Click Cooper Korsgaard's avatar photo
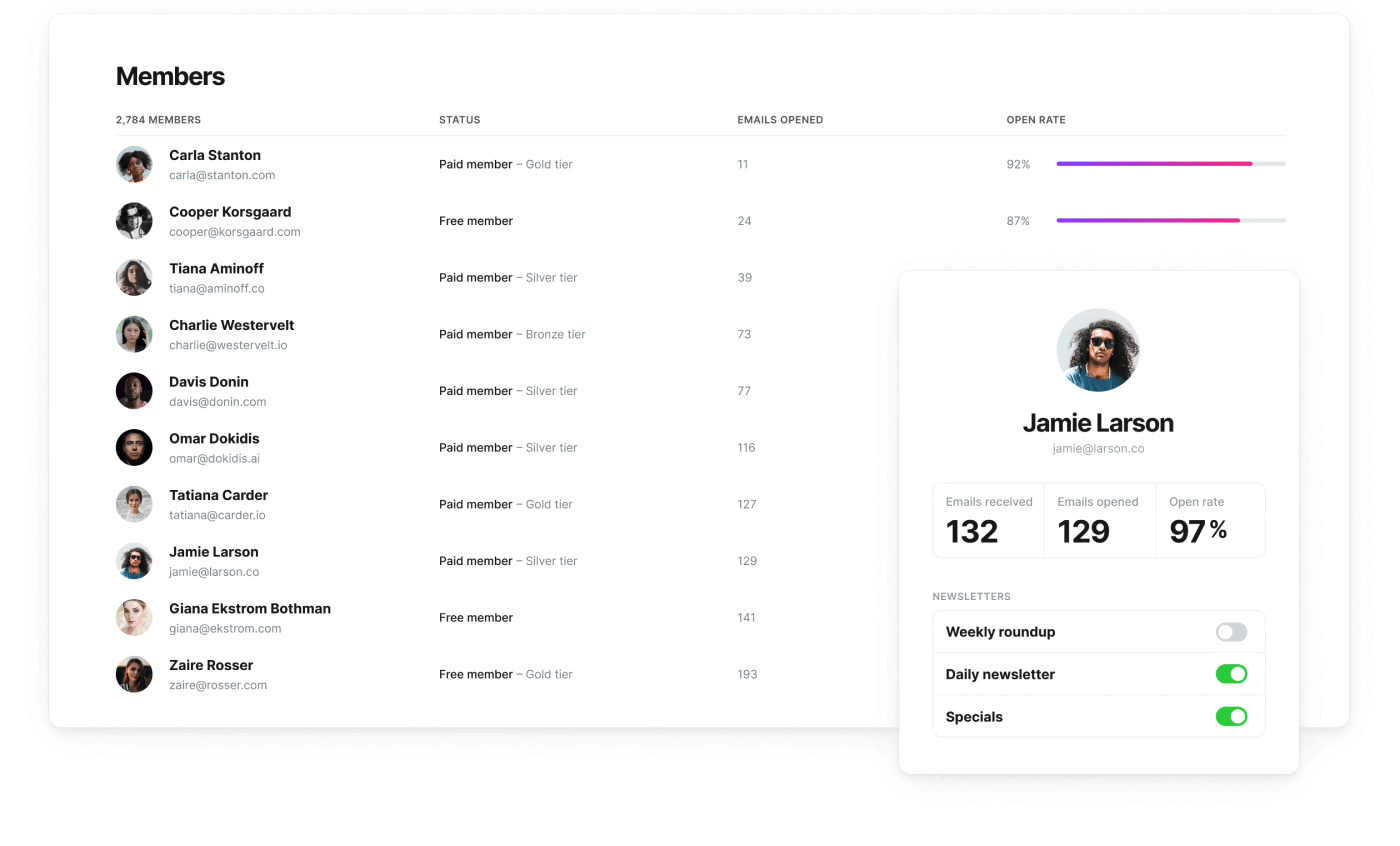The height and width of the screenshot is (846, 1400). pyautogui.click(x=134, y=221)
